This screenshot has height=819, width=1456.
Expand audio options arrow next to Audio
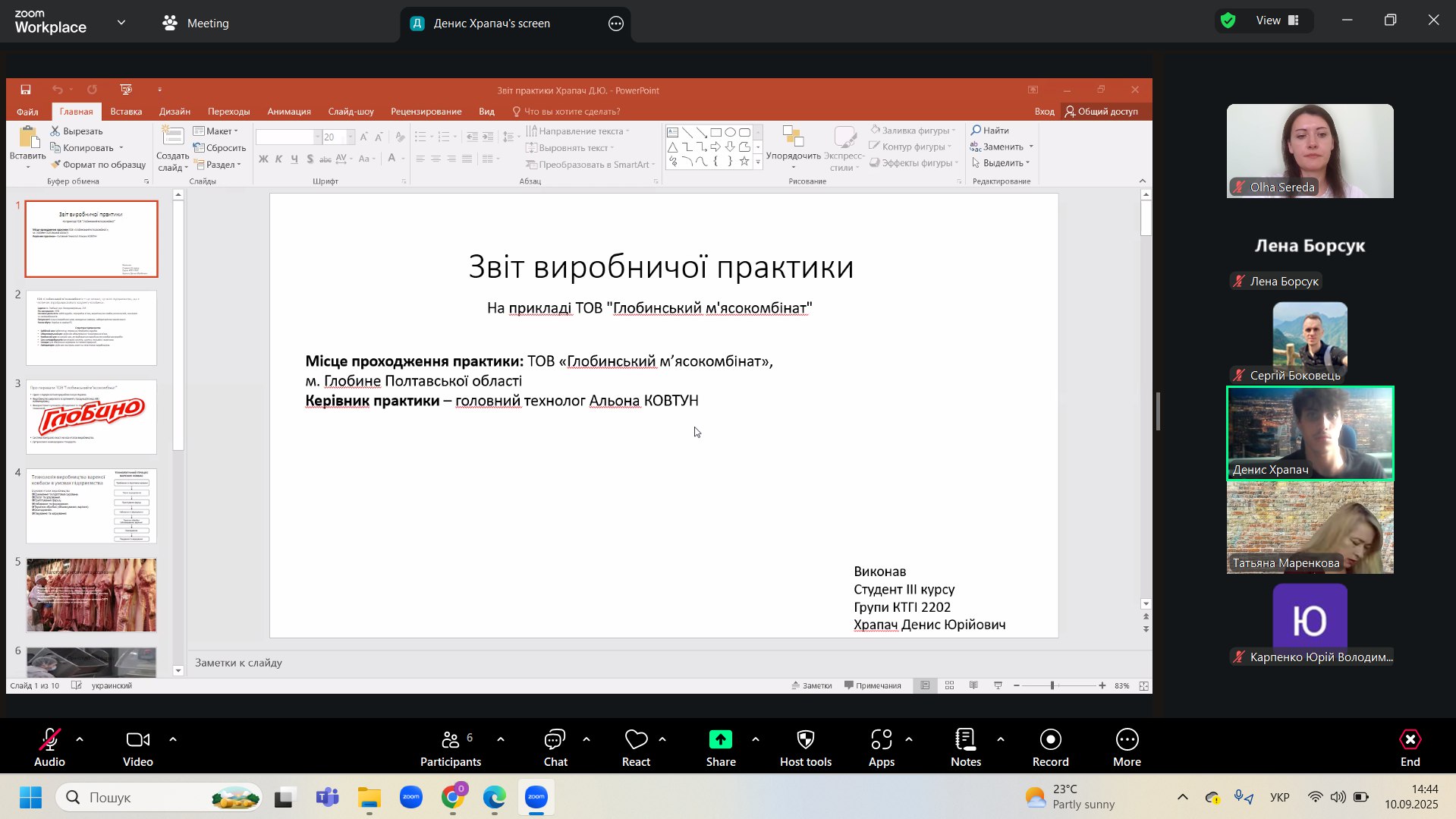[x=80, y=739]
